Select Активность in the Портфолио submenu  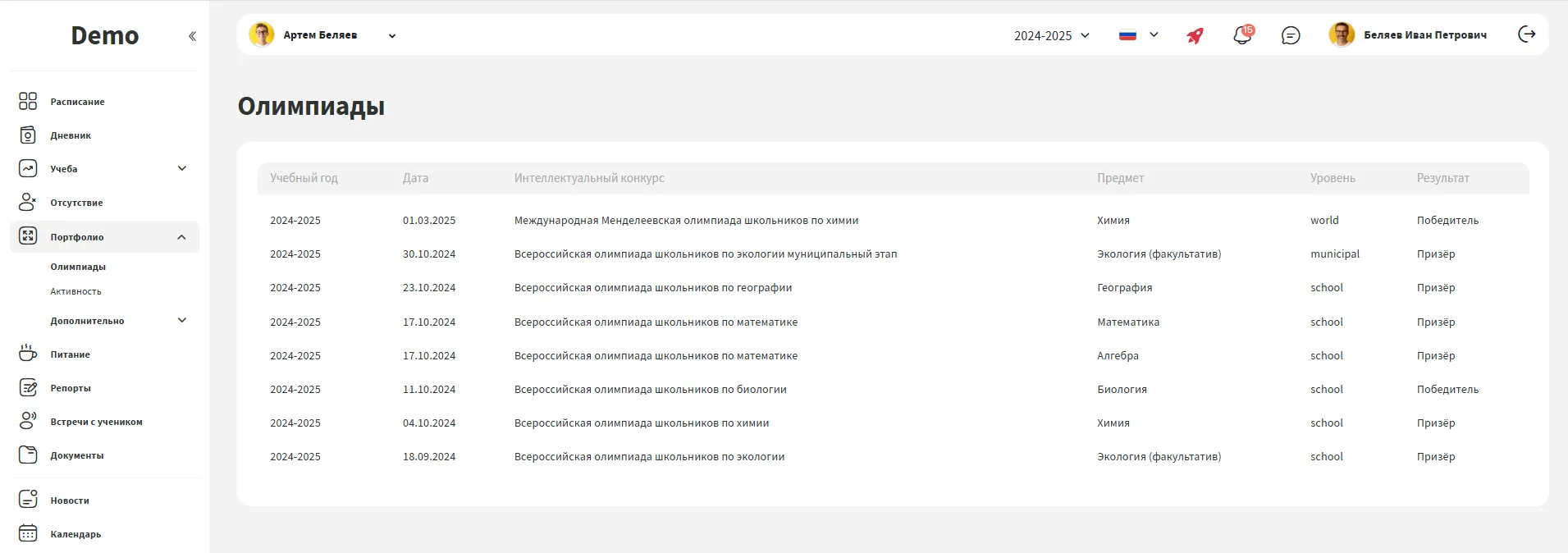click(75, 291)
